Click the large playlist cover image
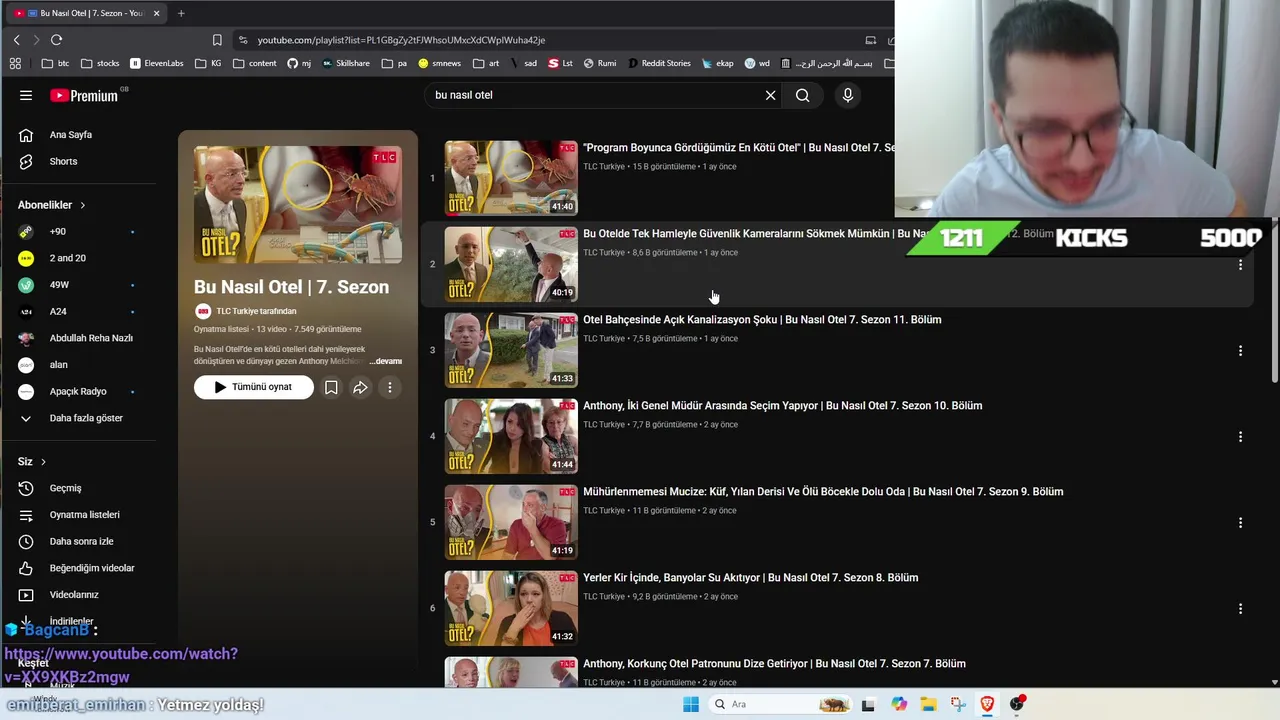 (298, 205)
